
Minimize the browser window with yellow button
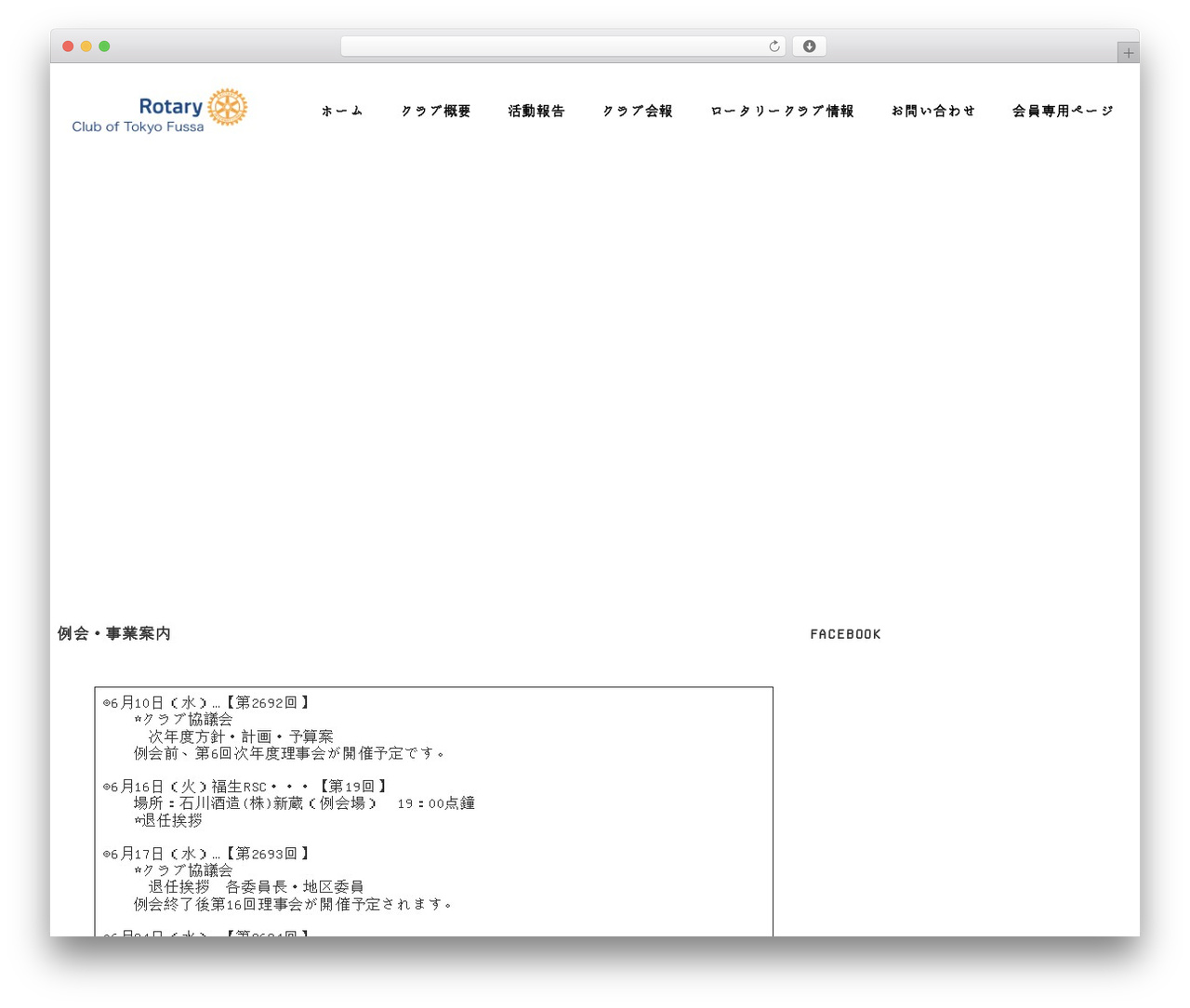86,46
